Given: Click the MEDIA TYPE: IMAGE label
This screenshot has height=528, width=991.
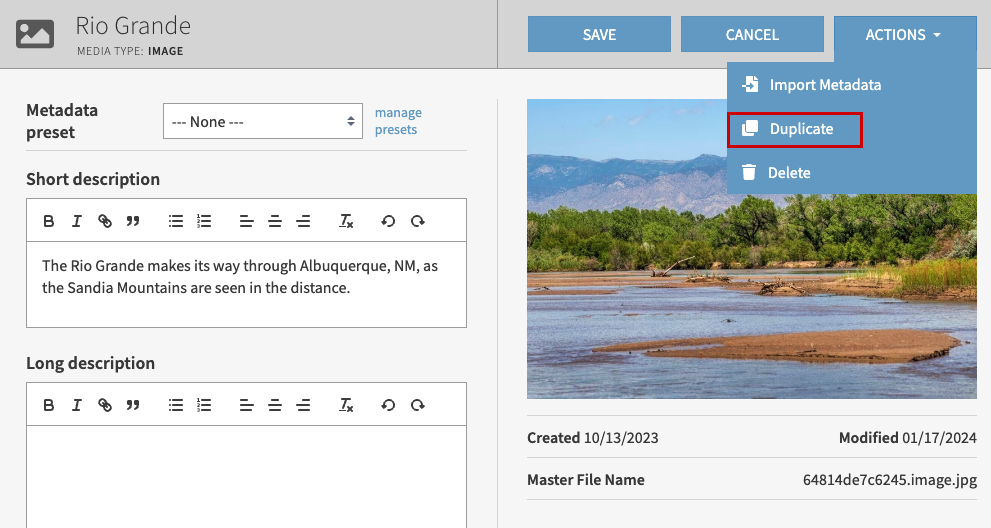Looking at the screenshot, I should pyautogui.click(x=130, y=51).
